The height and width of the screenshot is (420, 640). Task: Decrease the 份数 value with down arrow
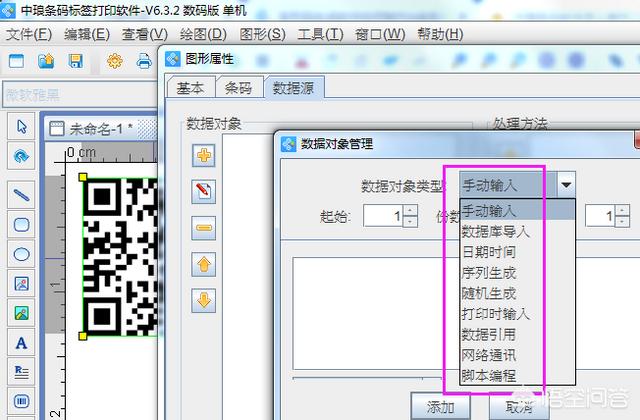click(x=622, y=221)
